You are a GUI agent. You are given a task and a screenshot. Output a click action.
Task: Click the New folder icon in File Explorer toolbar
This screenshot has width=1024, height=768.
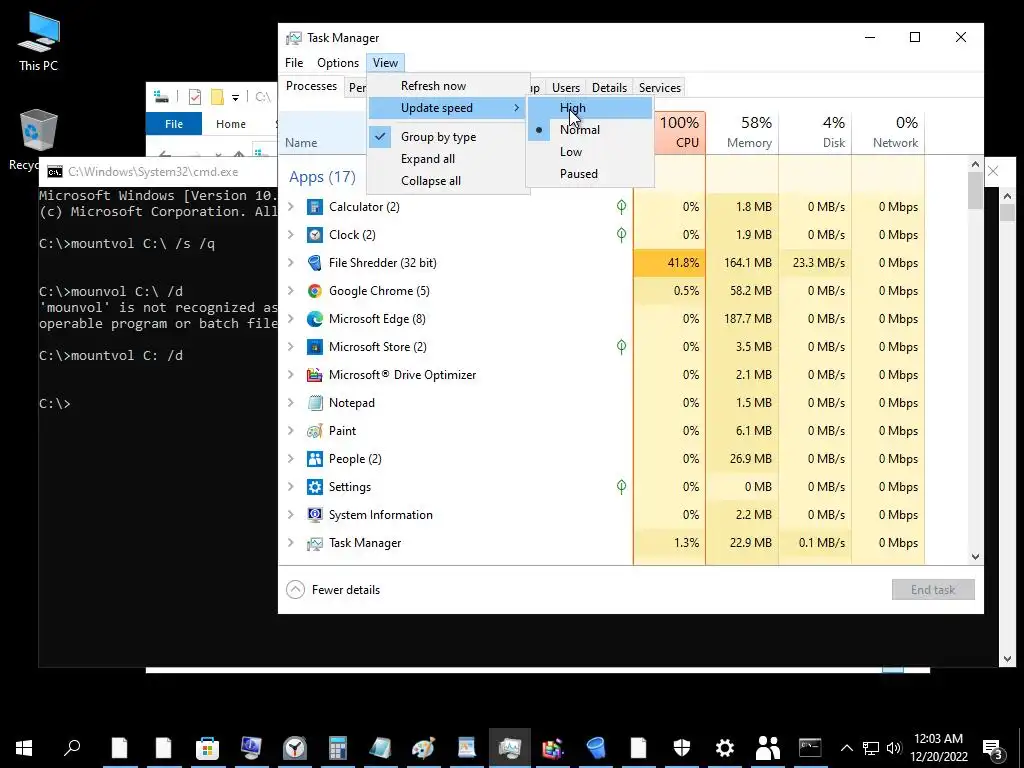coord(217,97)
